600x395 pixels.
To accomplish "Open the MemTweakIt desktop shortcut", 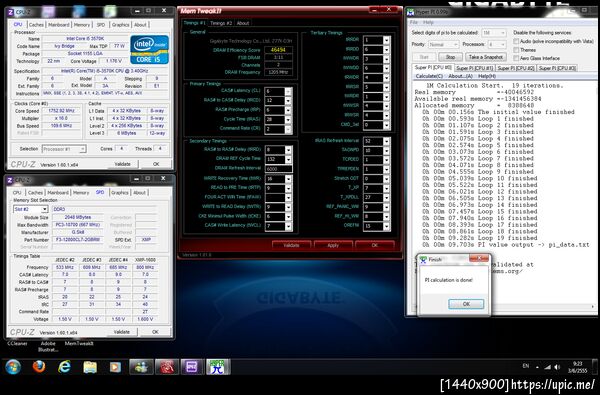I will coord(79,343).
